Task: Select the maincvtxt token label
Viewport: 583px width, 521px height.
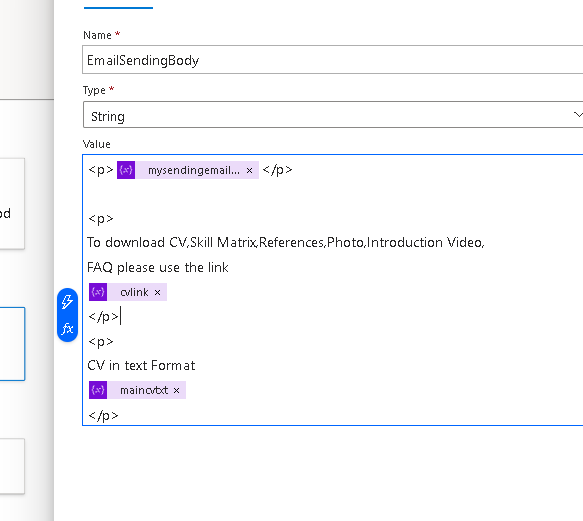Action: (x=144, y=390)
